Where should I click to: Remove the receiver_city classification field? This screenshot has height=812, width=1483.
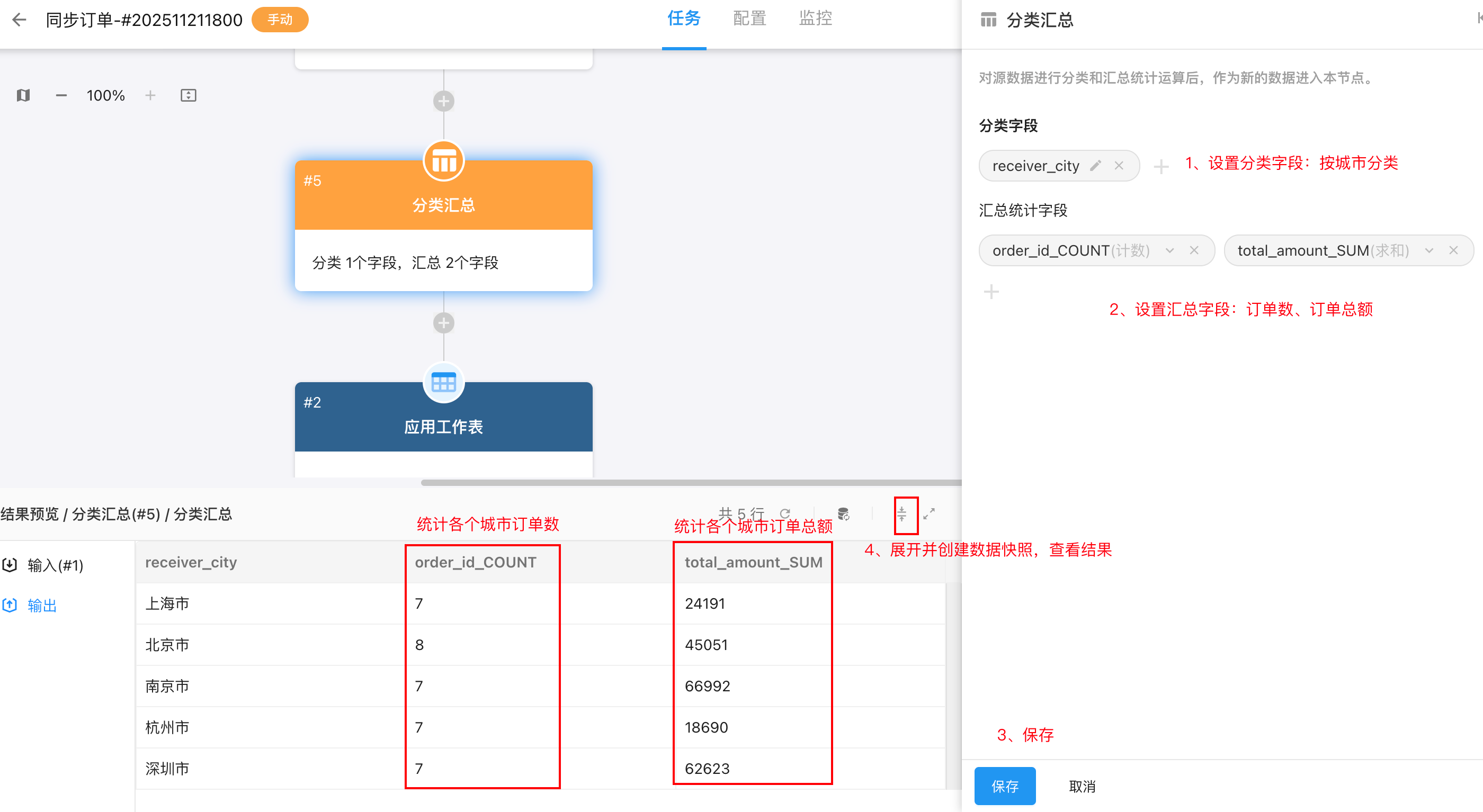coord(1119,166)
